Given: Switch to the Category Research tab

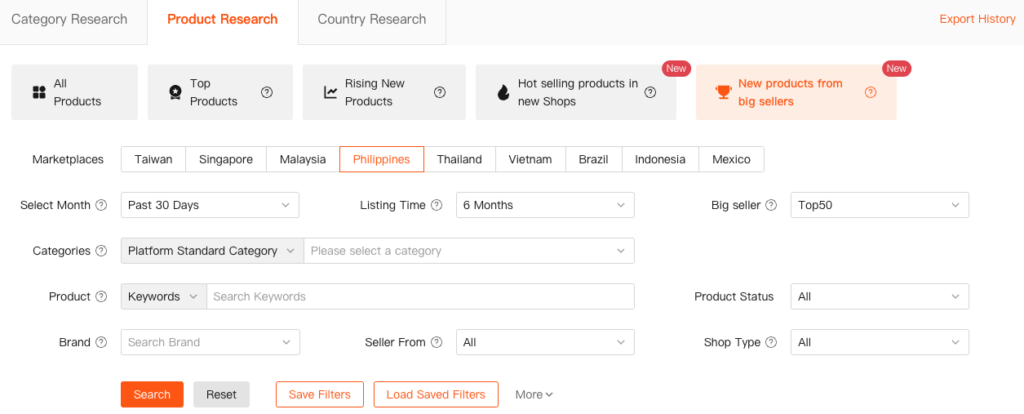Looking at the screenshot, I should coord(70,19).
